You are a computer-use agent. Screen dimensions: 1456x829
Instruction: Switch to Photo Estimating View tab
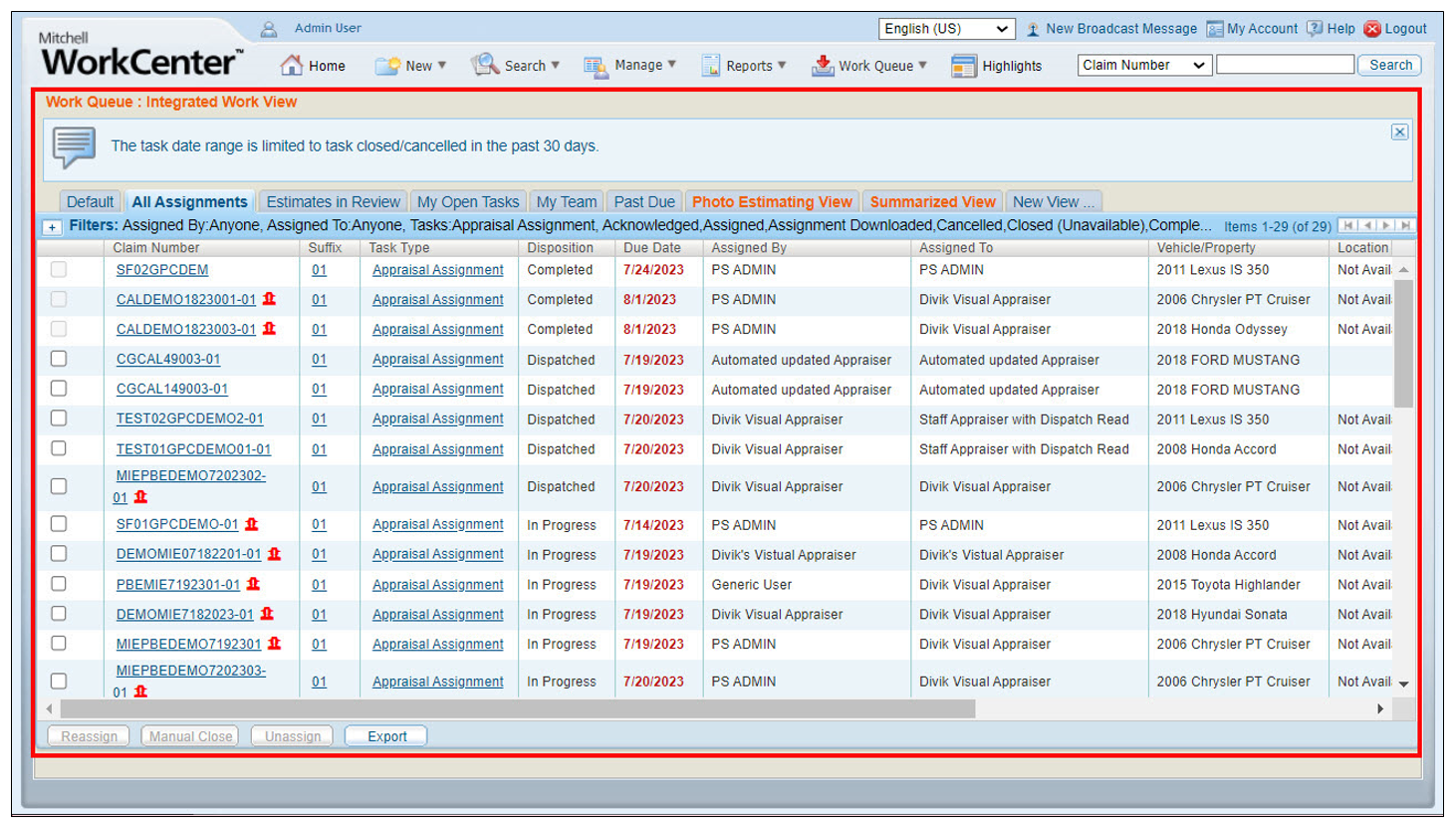pyautogui.click(x=772, y=201)
